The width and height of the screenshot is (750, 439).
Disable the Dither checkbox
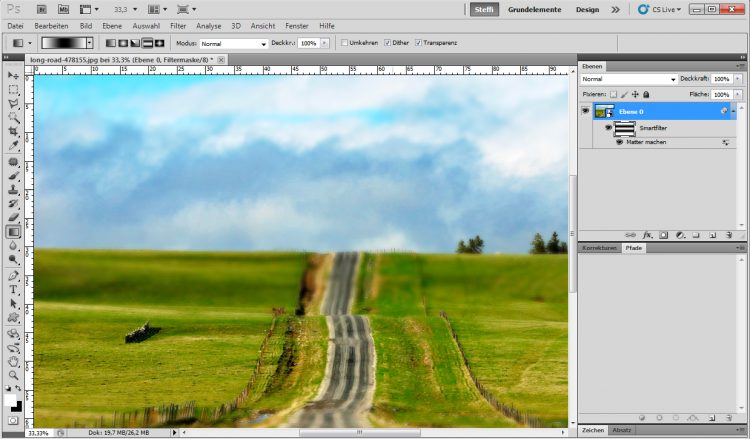(x=387, y=43)
